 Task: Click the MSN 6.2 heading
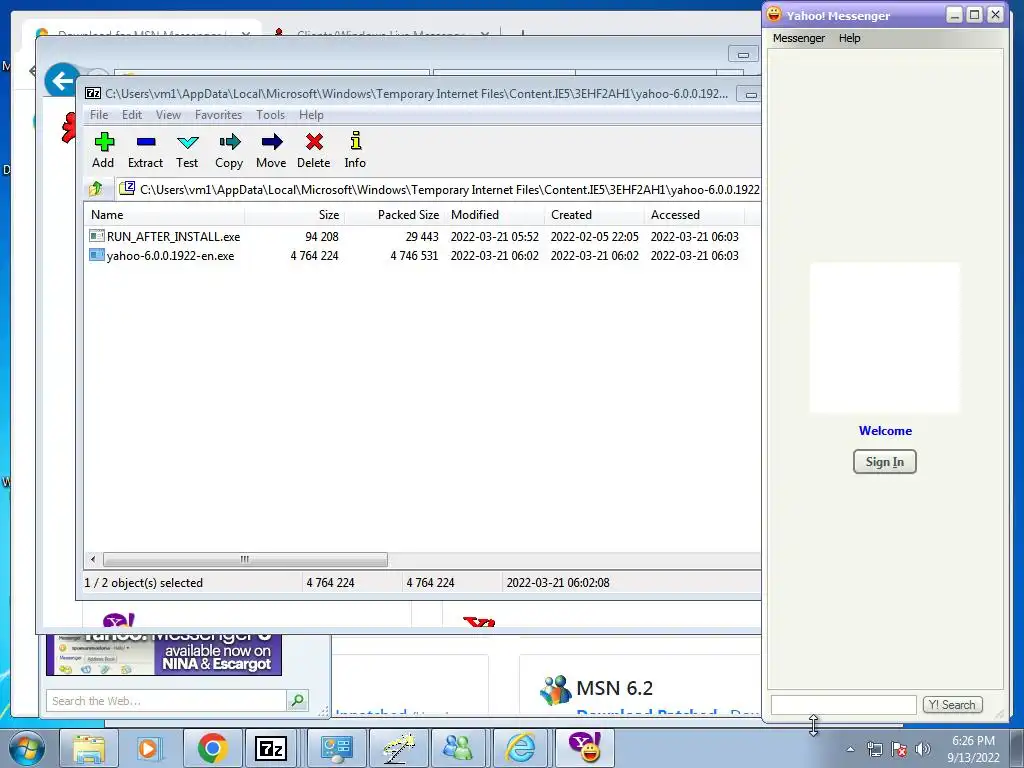point(614,688)
